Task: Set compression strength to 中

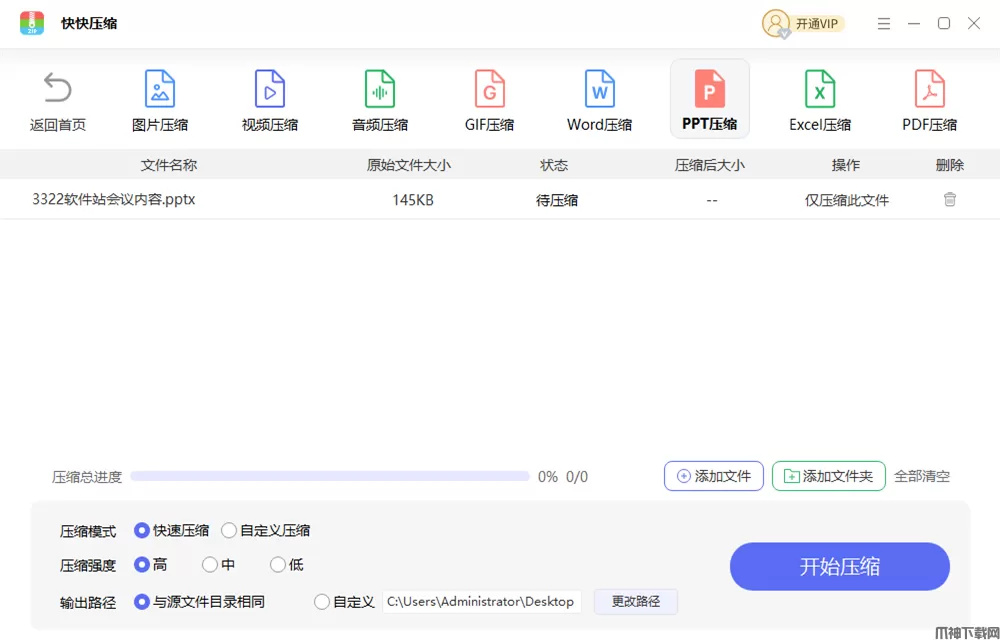Action: click(210, 565)
